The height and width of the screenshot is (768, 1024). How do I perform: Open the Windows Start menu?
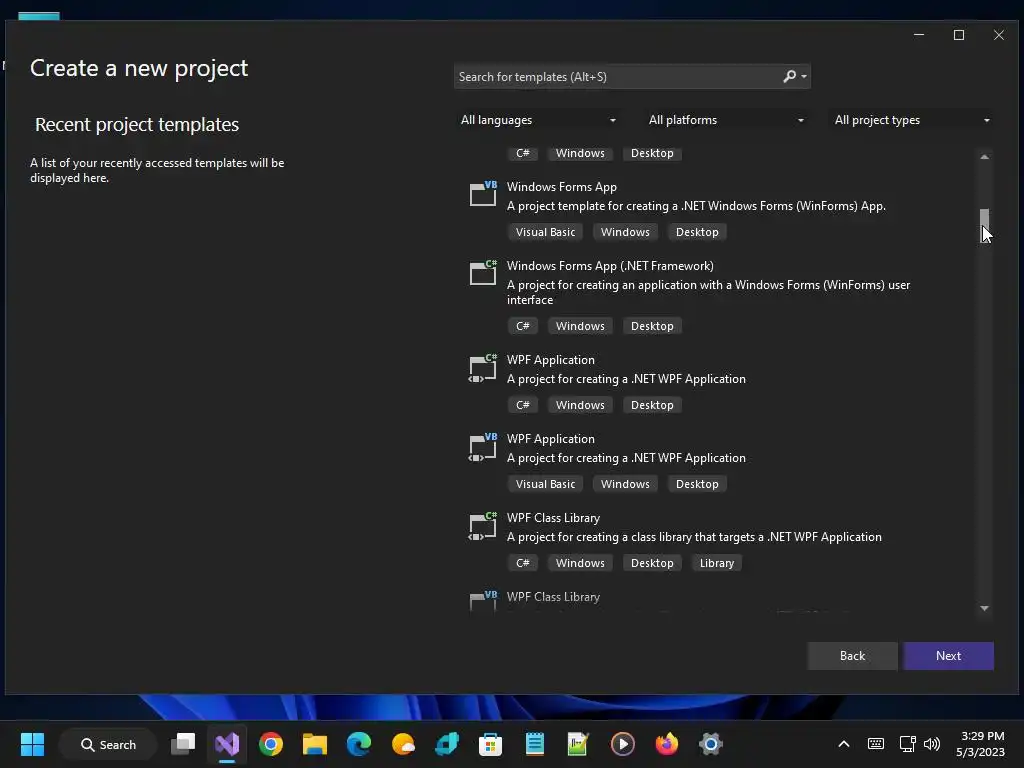click(x=33, y=744)
